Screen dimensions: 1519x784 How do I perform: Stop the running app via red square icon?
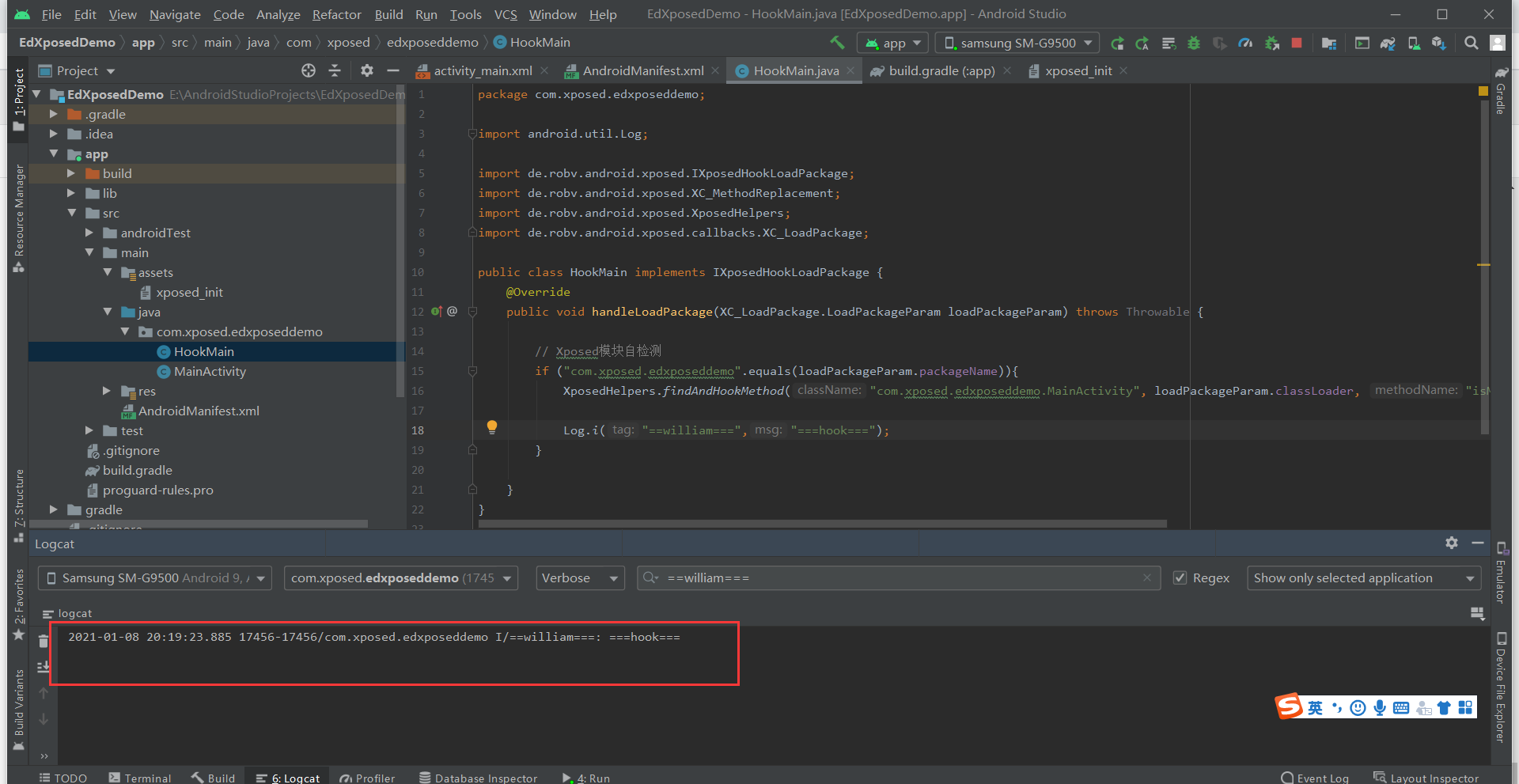[1296, 43]
